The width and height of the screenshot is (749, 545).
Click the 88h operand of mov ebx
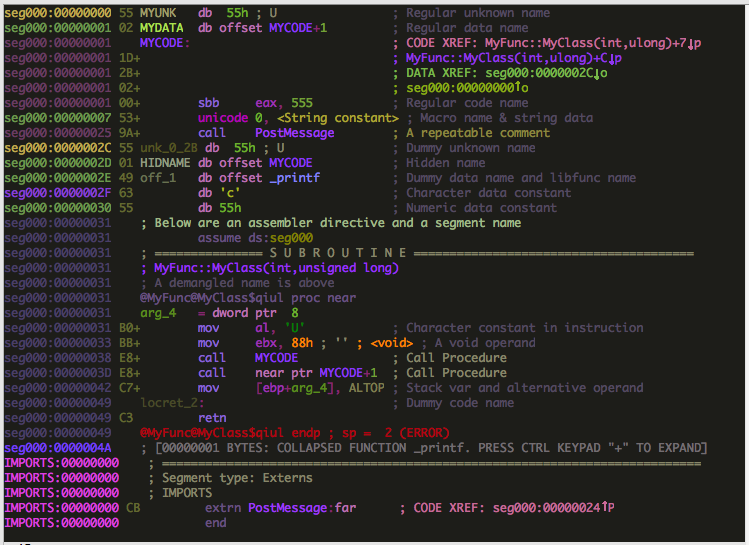click(x=301, y=343)
